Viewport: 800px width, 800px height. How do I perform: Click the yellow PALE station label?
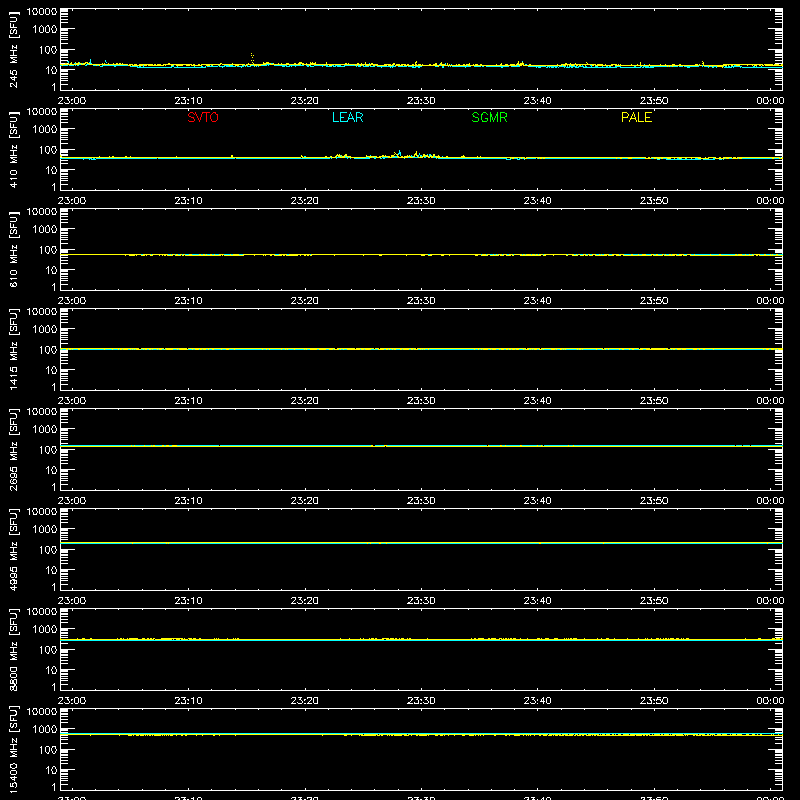(x=636, y=117)
